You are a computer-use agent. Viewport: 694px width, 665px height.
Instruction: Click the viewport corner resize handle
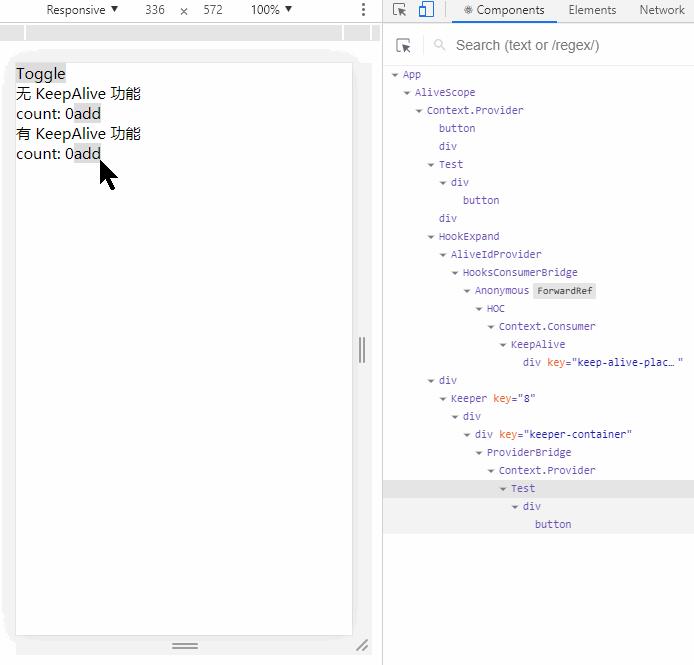[x=362, y=645]
